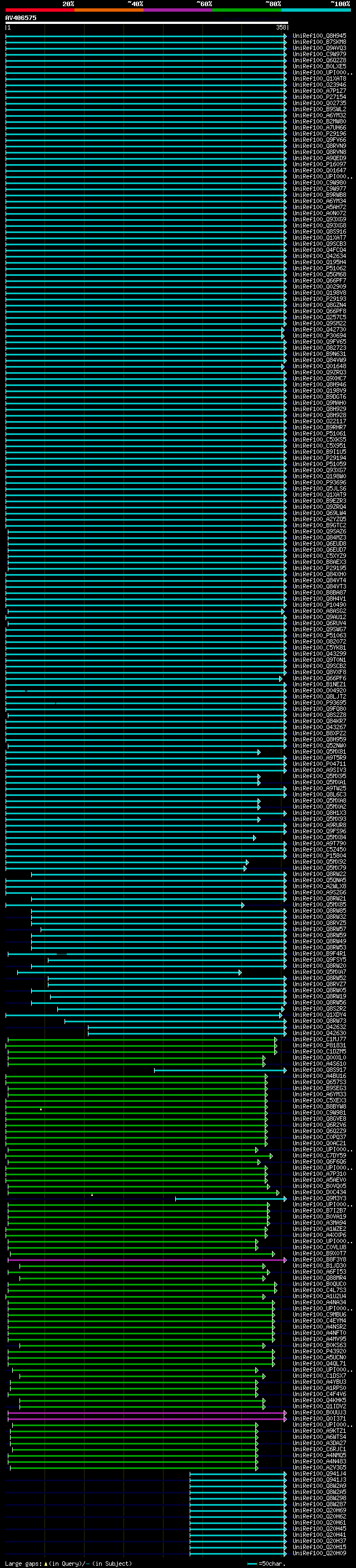The height and width of the screenshot is (1568, 356).
Task: Select the UniRef100_P16097 label
Action: 319,164
